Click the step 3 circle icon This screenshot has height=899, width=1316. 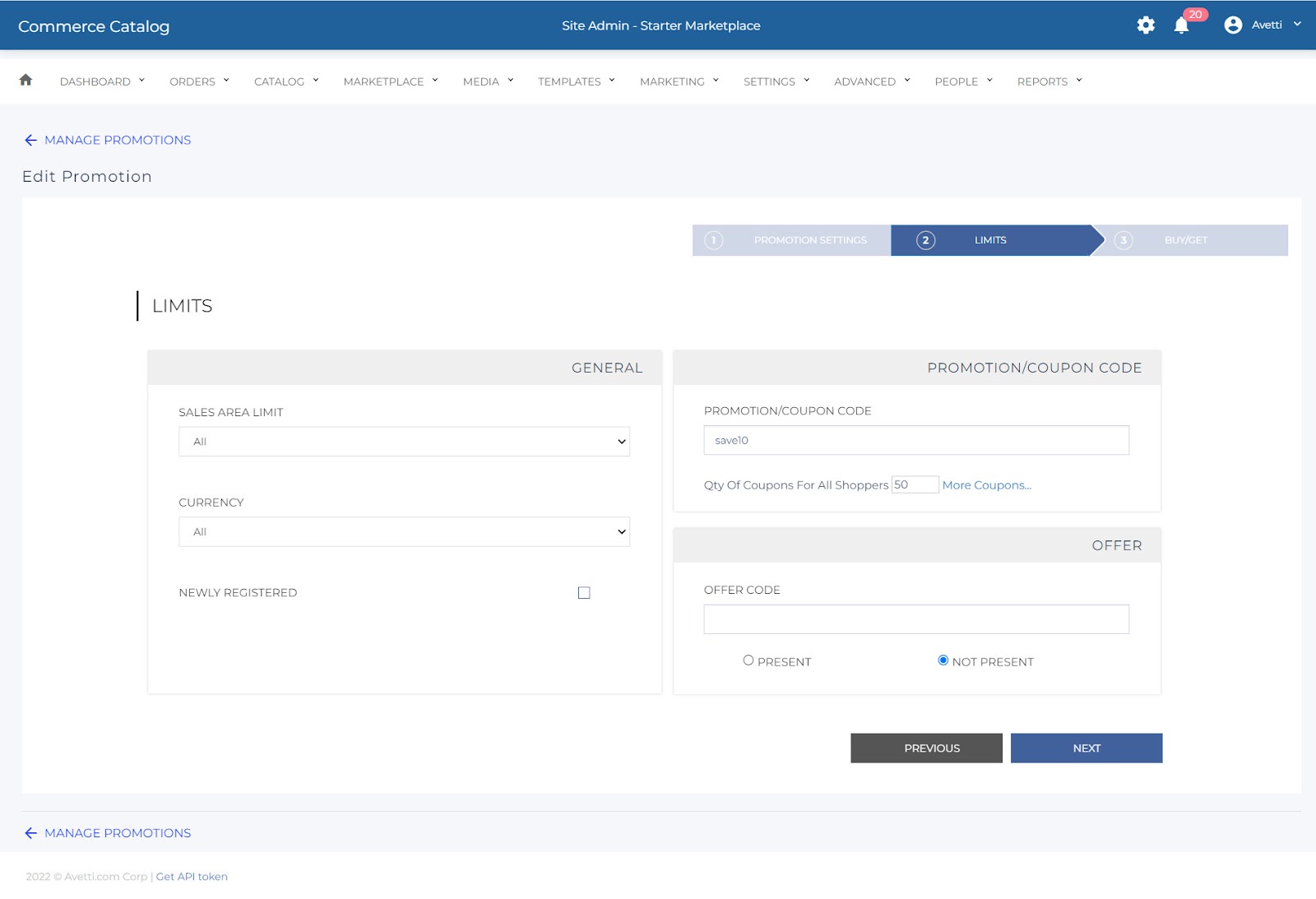tap(1124, 240)
